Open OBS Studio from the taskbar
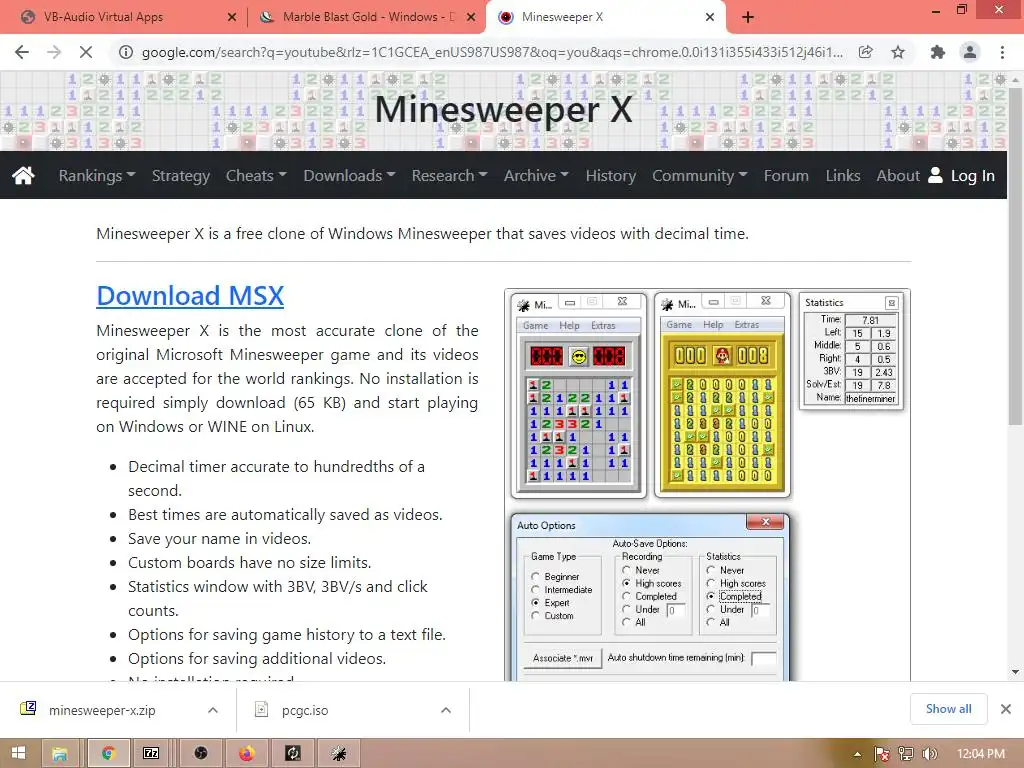 tap(200, 754)
